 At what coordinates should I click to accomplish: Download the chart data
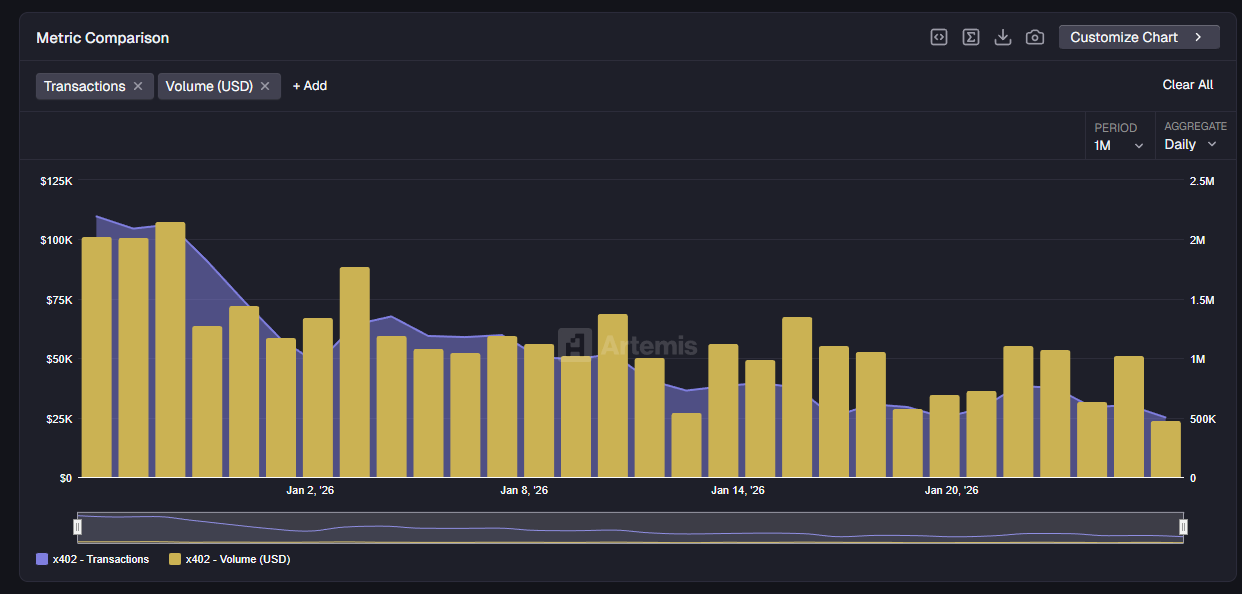click(1003, 37)
